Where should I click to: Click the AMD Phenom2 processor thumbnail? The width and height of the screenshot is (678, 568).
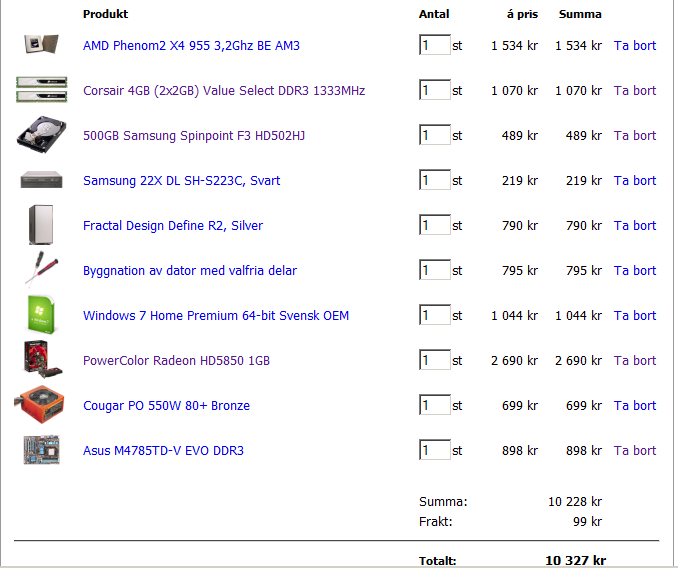pyautogui.click(x=42, y=44)
